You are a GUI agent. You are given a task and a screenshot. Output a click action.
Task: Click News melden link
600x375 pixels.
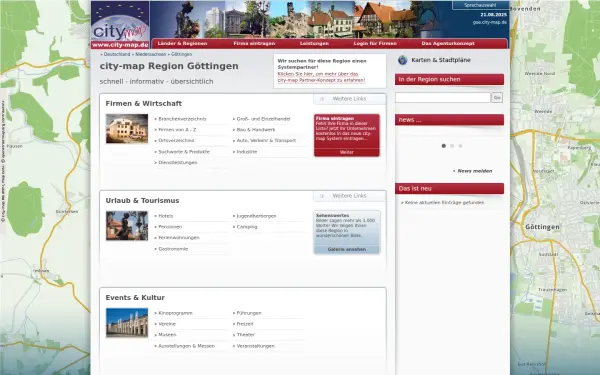(x=474, y=171)
